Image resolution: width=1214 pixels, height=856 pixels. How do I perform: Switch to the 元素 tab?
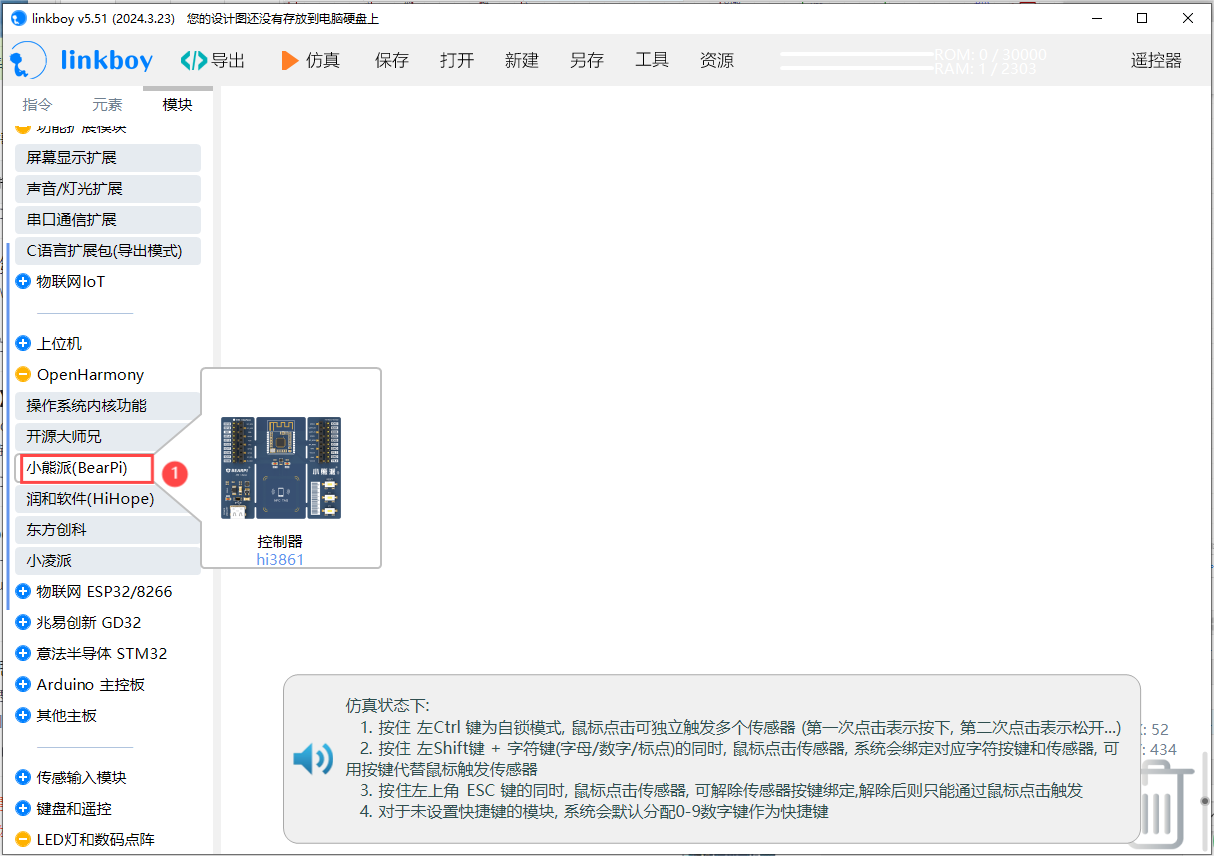point(108,104)
